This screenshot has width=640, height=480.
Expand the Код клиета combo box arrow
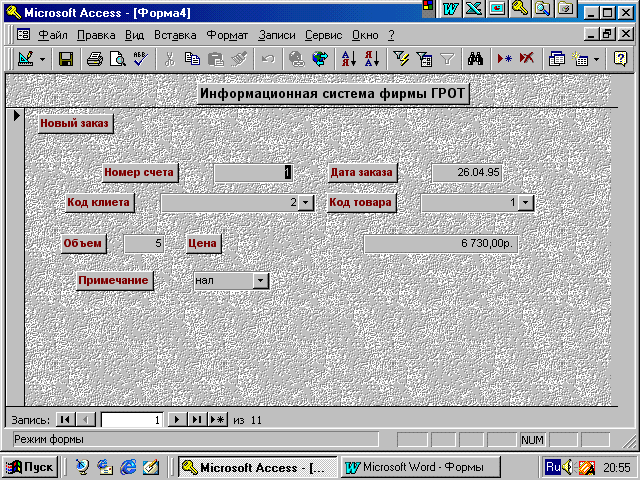point(305,202)
